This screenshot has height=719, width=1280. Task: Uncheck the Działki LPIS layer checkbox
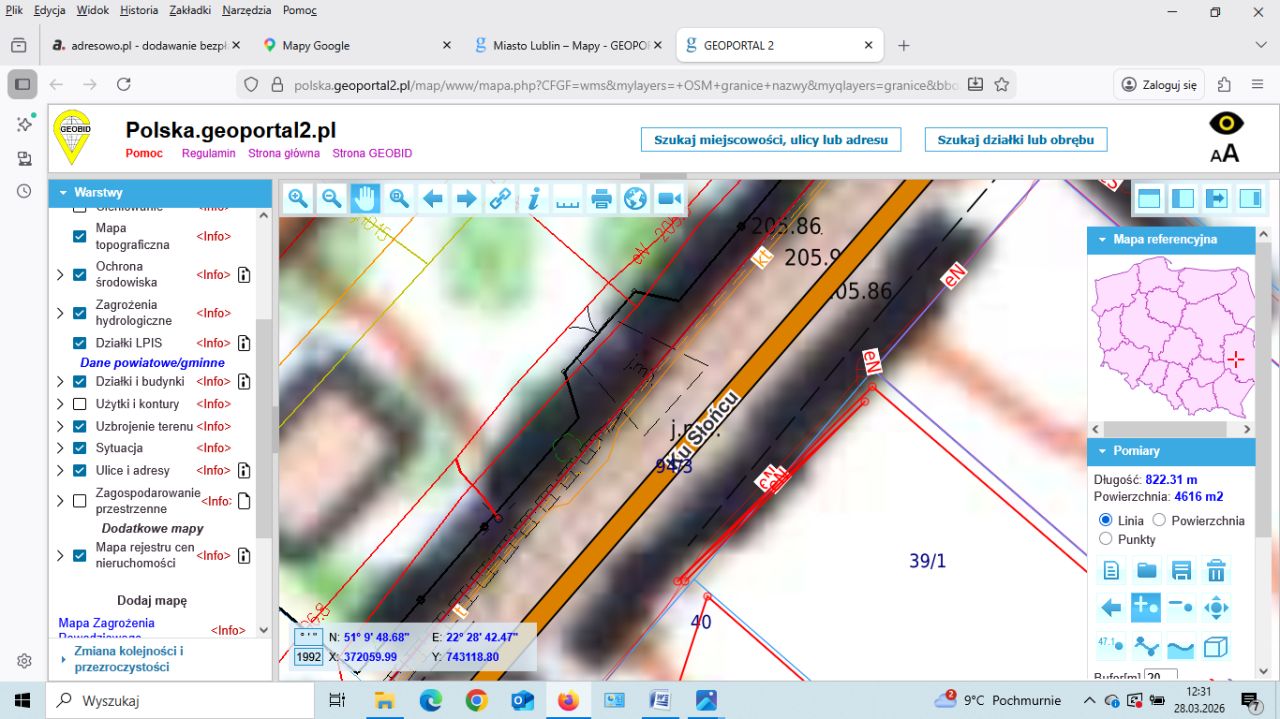(x=80, y=343)
